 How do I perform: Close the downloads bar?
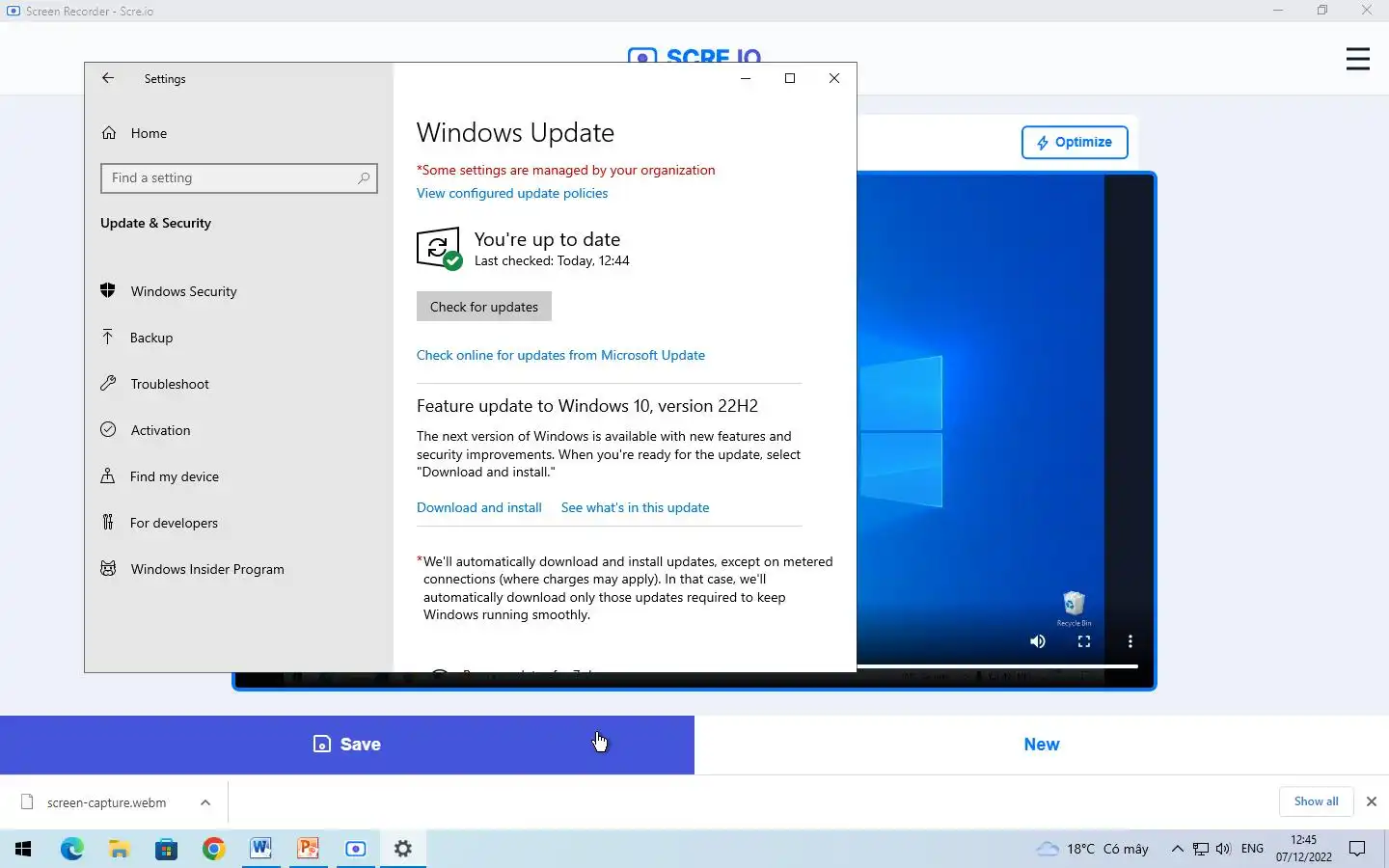tap(1372, 801)
